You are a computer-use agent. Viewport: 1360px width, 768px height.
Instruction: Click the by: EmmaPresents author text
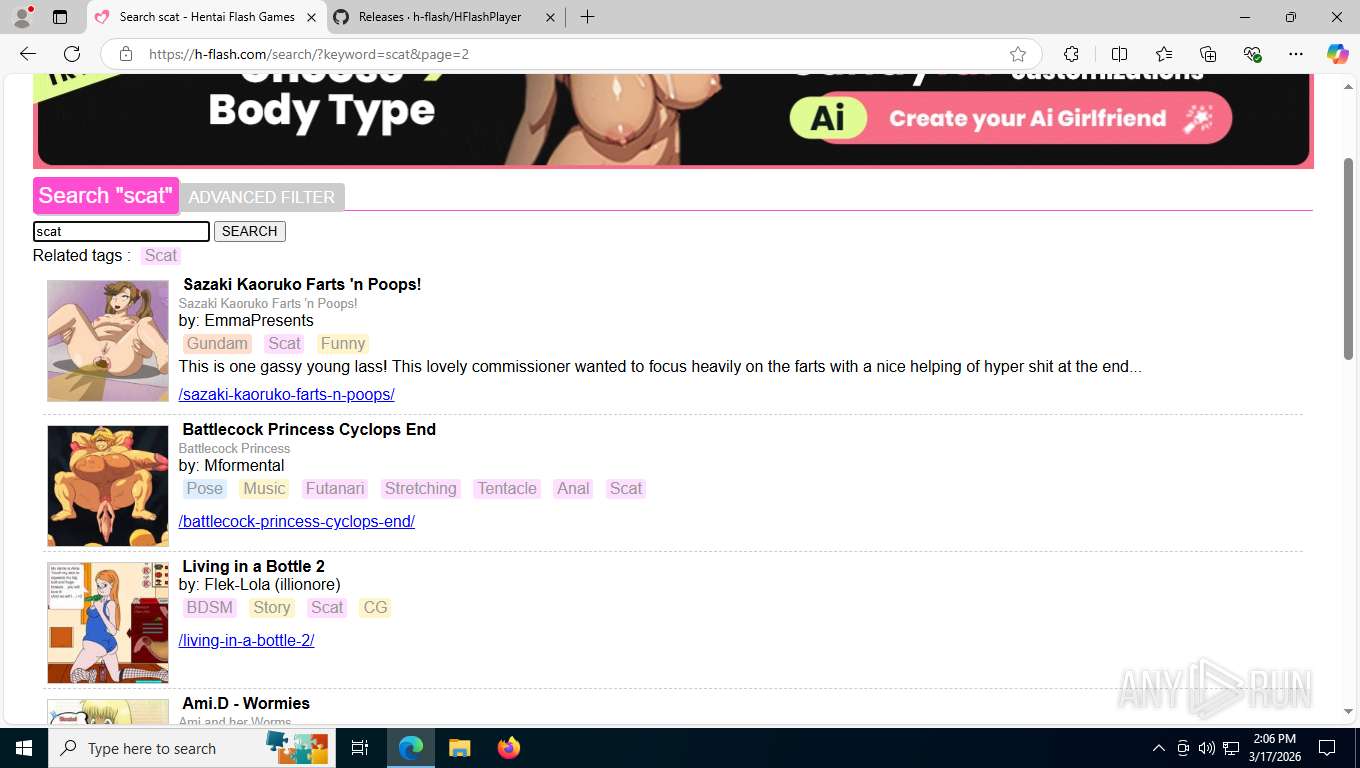click(x=246, y=320)
